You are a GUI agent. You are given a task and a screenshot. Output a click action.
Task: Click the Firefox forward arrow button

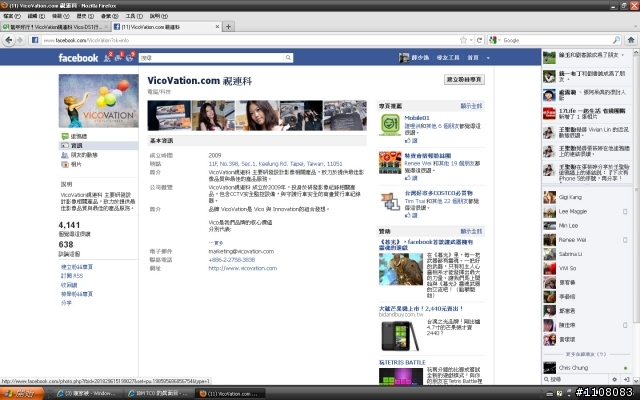pos(20,40)
